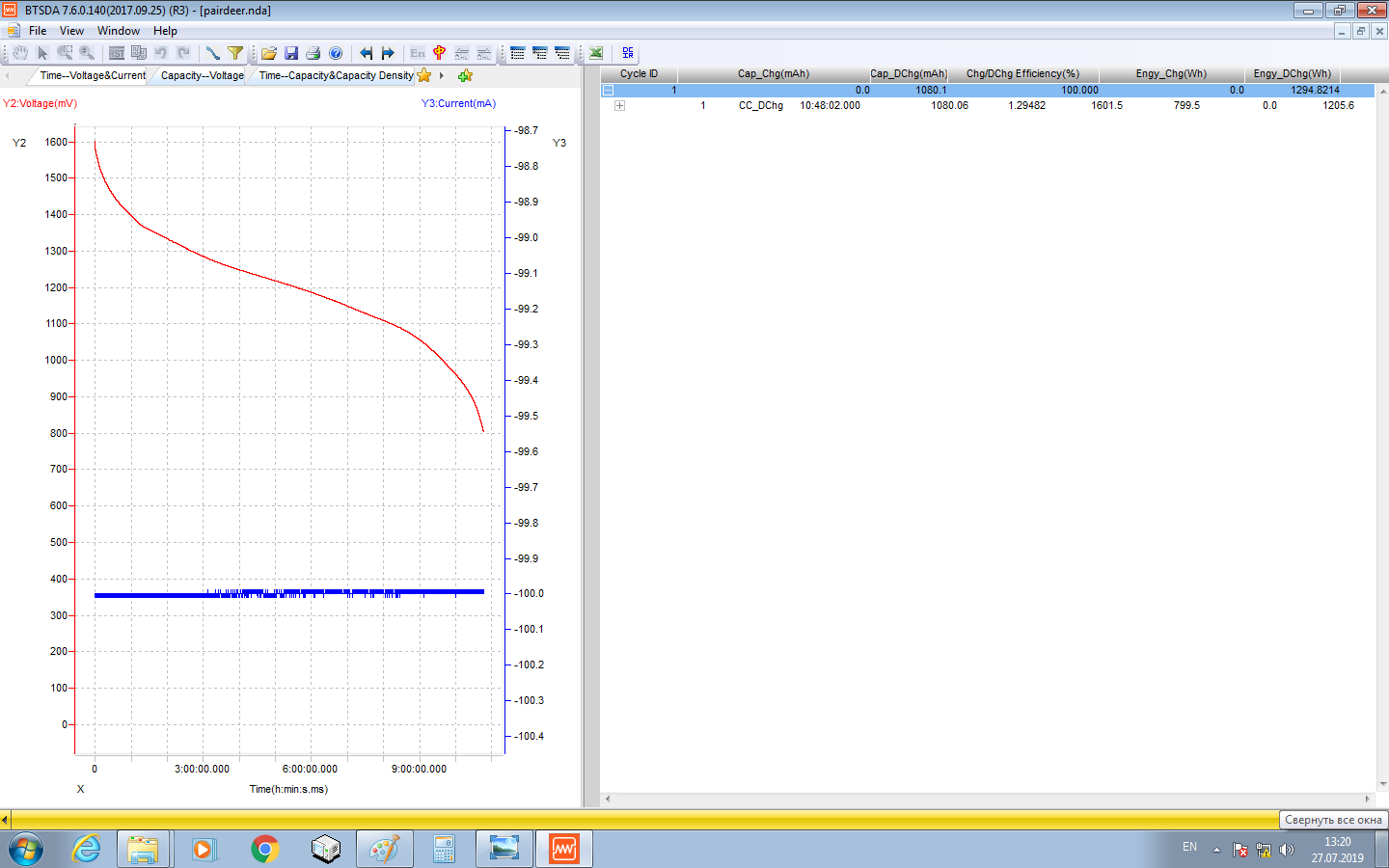This screenshot has height=868, width=1389.
Task: Collapse cycle 1 row with minus box
Action: 608,90
